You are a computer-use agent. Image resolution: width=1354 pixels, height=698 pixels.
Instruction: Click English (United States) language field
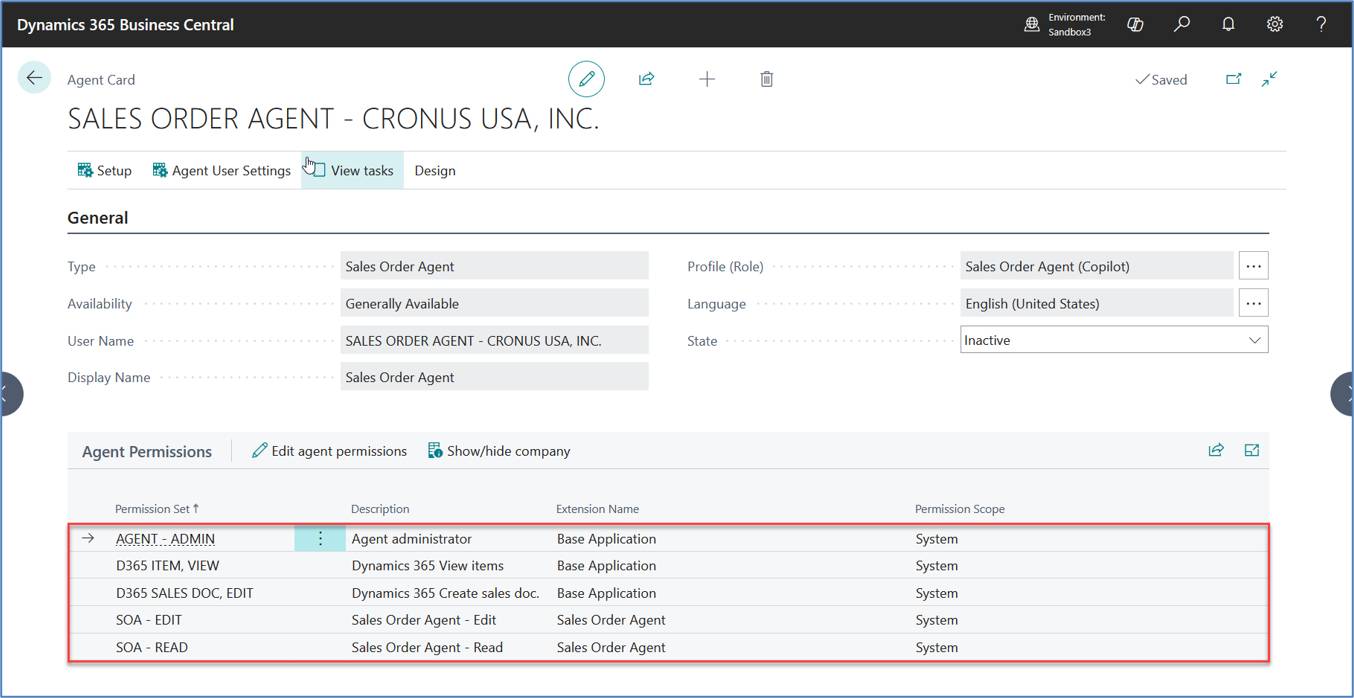pos(1096,303)
